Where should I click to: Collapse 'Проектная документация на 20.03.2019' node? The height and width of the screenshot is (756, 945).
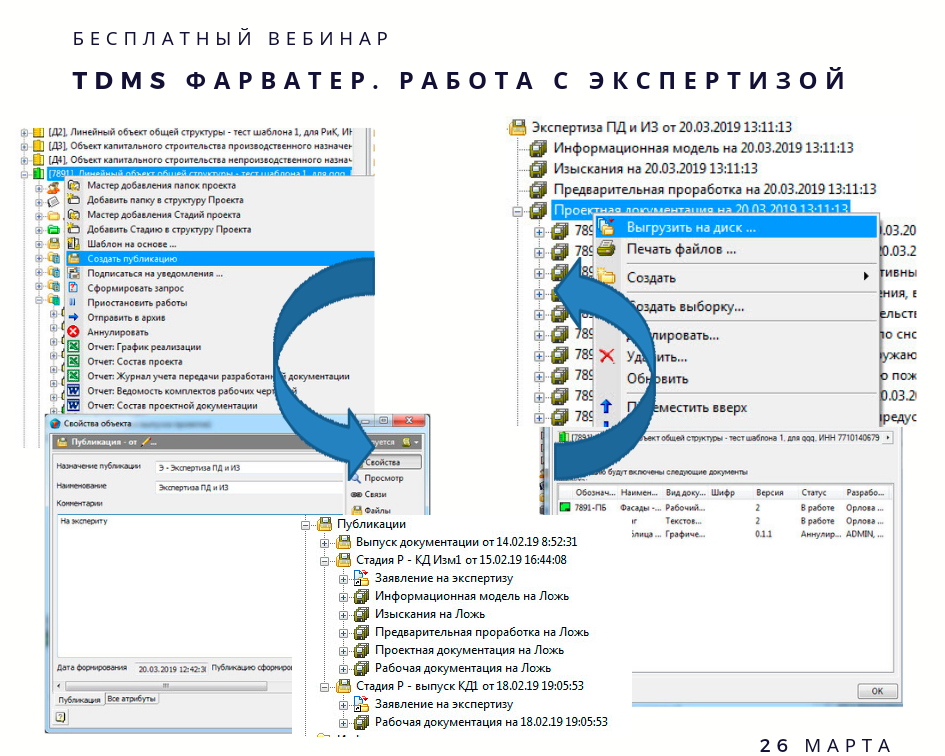click(517, 212)
